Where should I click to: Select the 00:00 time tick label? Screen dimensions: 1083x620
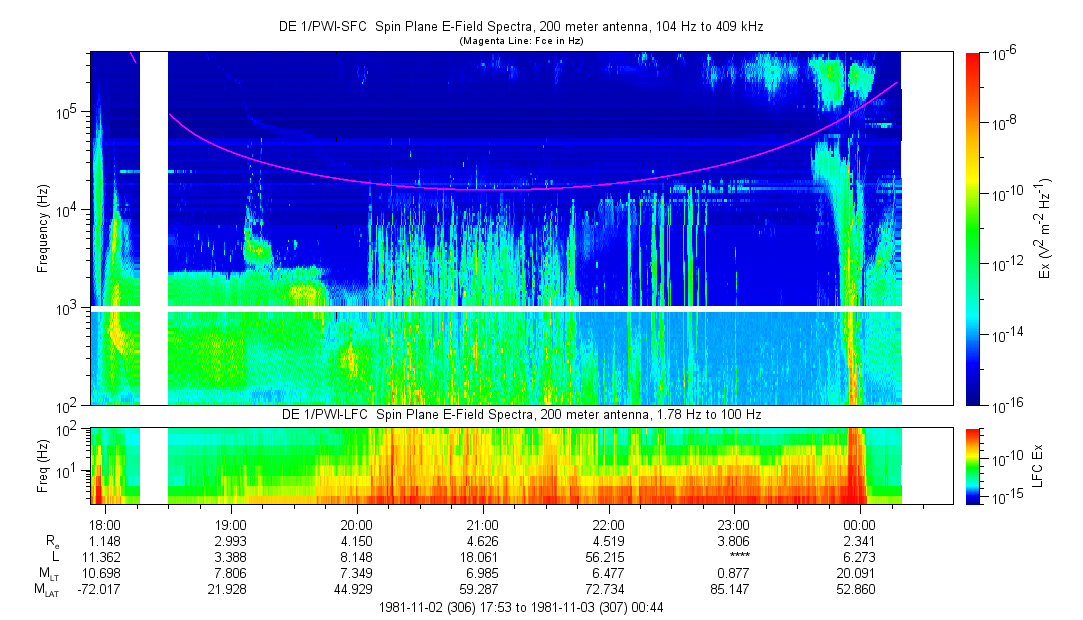pyautogui.click(x=860, y=524)
